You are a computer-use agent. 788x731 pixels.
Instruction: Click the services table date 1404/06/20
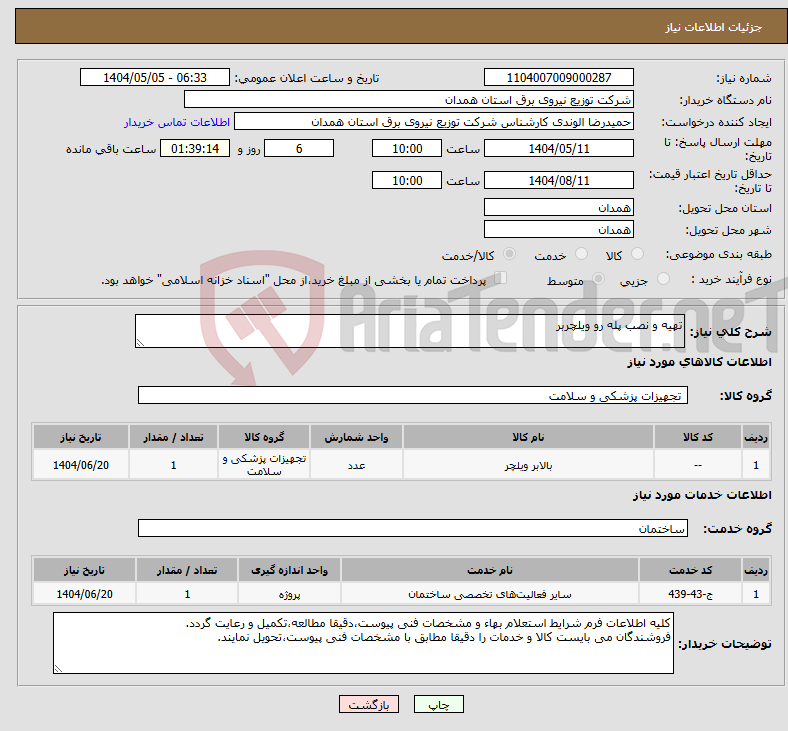(x=84, y=594)
